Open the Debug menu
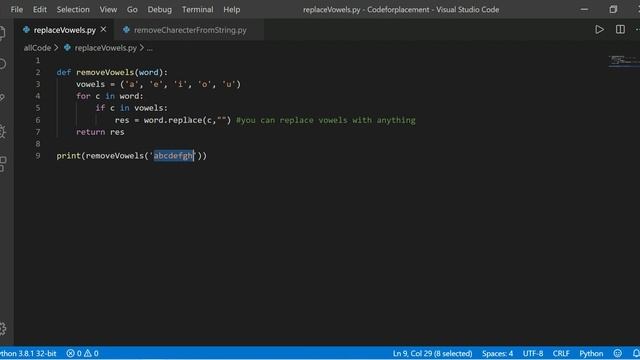Image resolution: width=640 pixels, height=360 pixels. click(160, 9)
